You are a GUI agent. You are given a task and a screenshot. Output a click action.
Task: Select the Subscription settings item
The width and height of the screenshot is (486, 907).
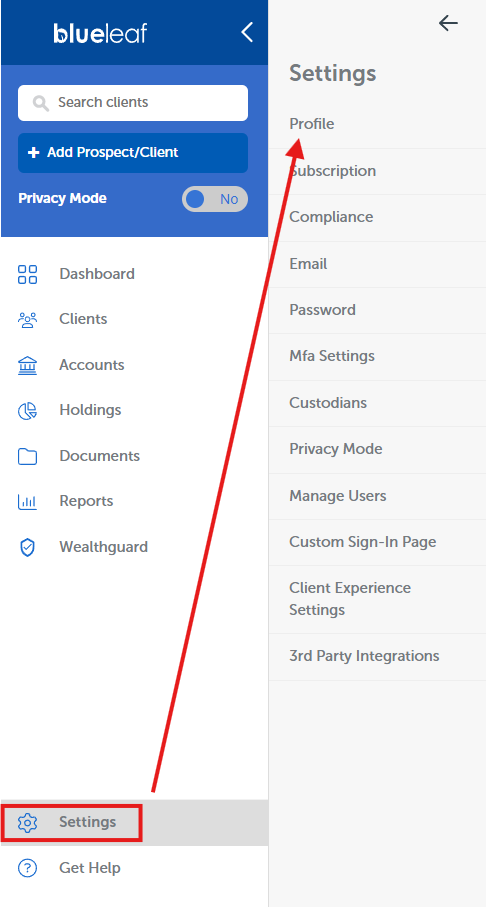(377, 171)
